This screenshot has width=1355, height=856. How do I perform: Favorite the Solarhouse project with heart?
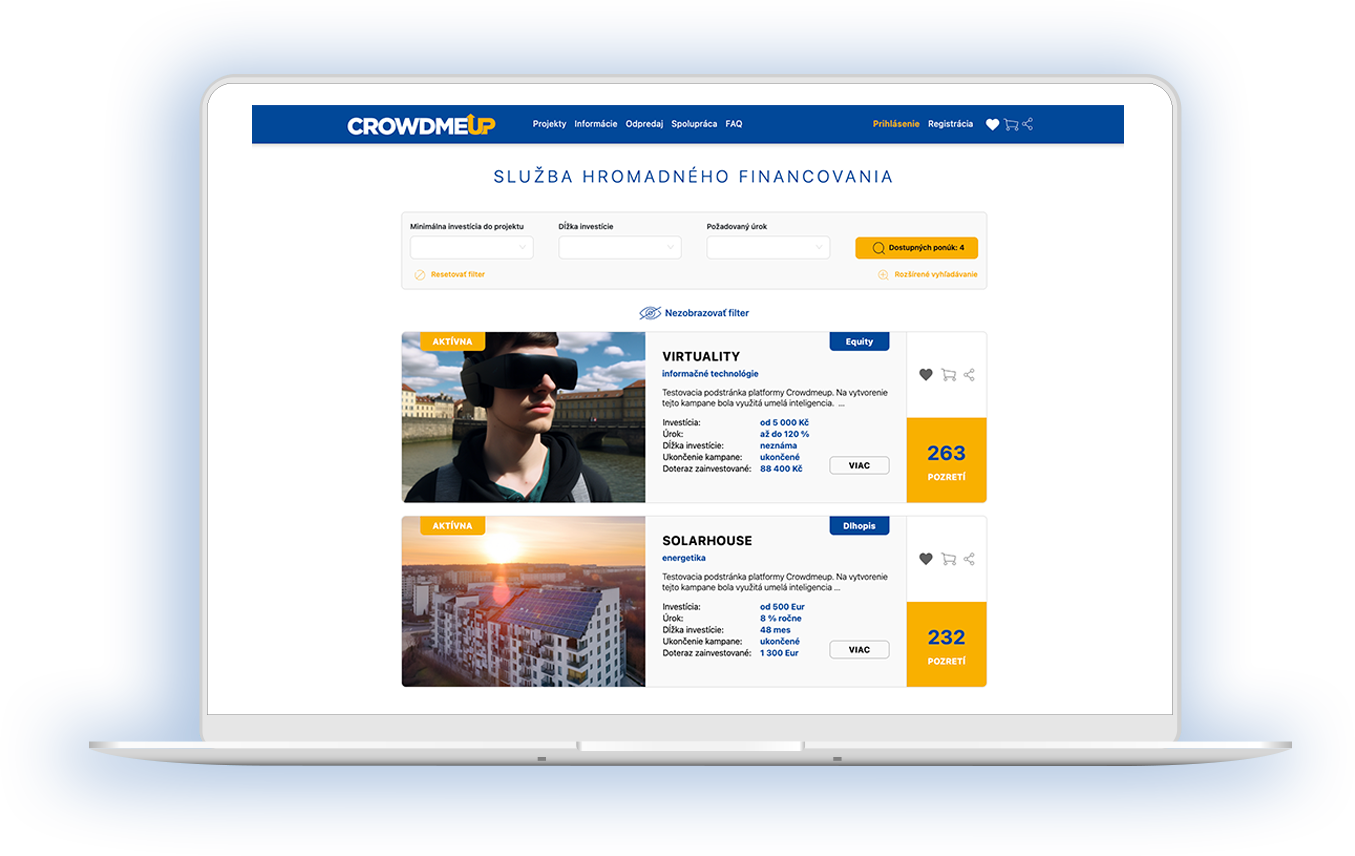point(926,559)
